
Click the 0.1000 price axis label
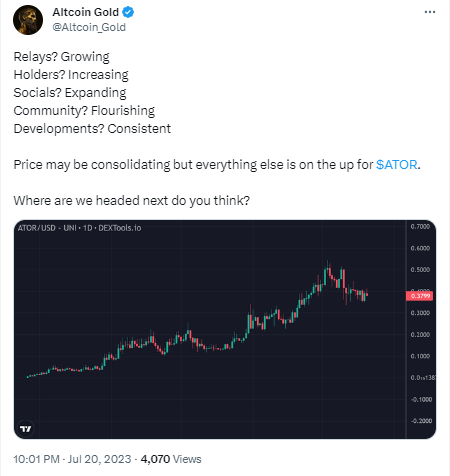pos(420,356)
